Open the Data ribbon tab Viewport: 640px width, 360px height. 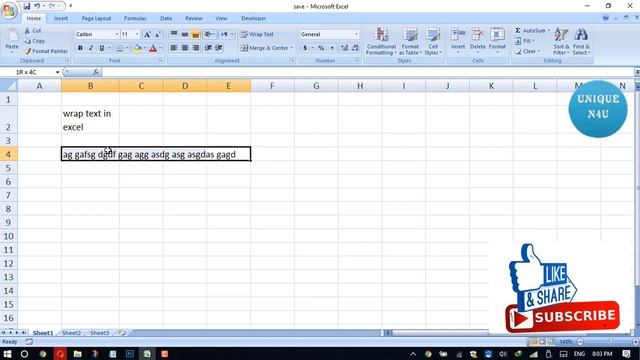166,18
